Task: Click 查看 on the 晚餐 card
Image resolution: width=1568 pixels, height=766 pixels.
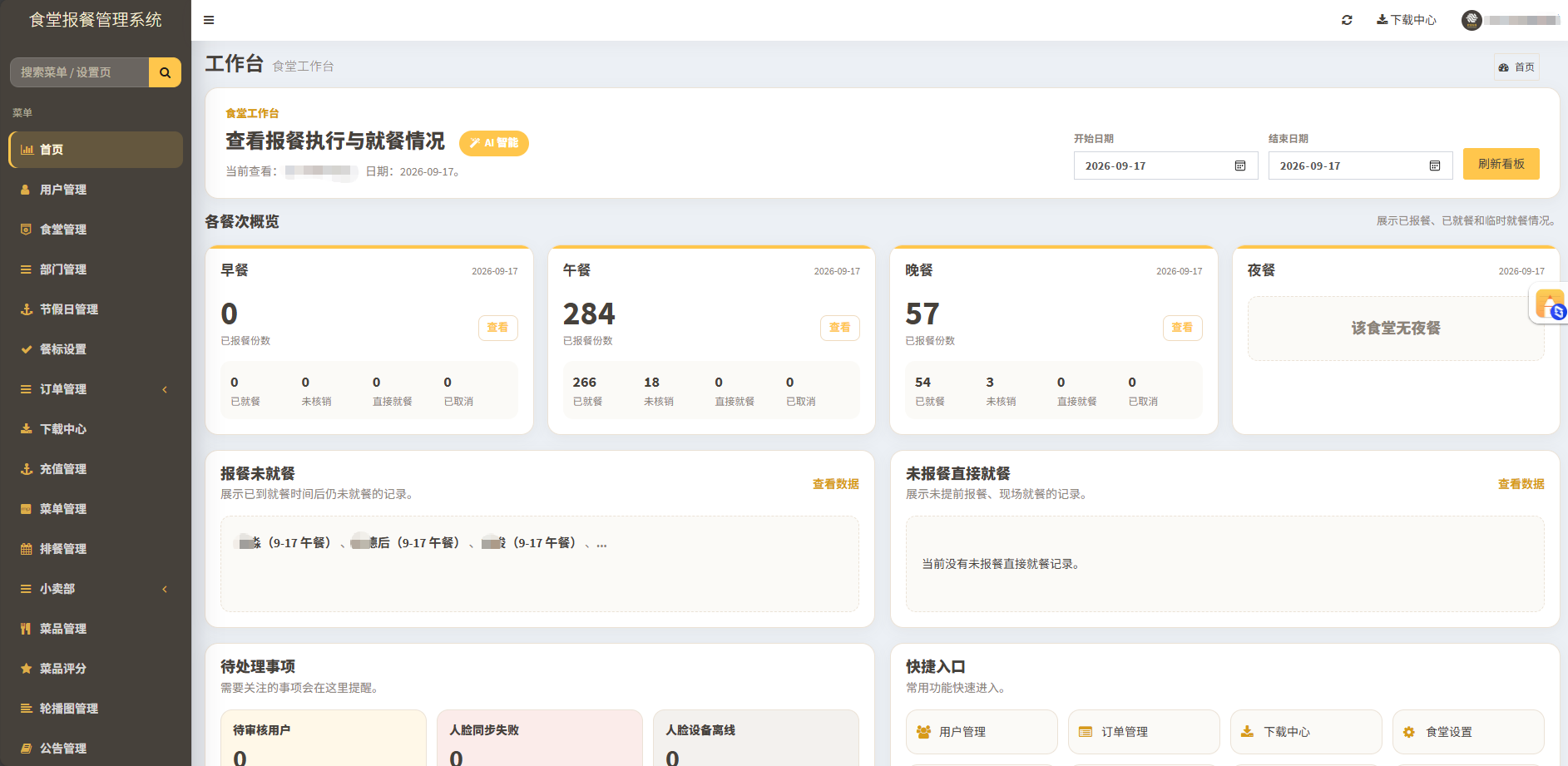Action: [1182, 328]
